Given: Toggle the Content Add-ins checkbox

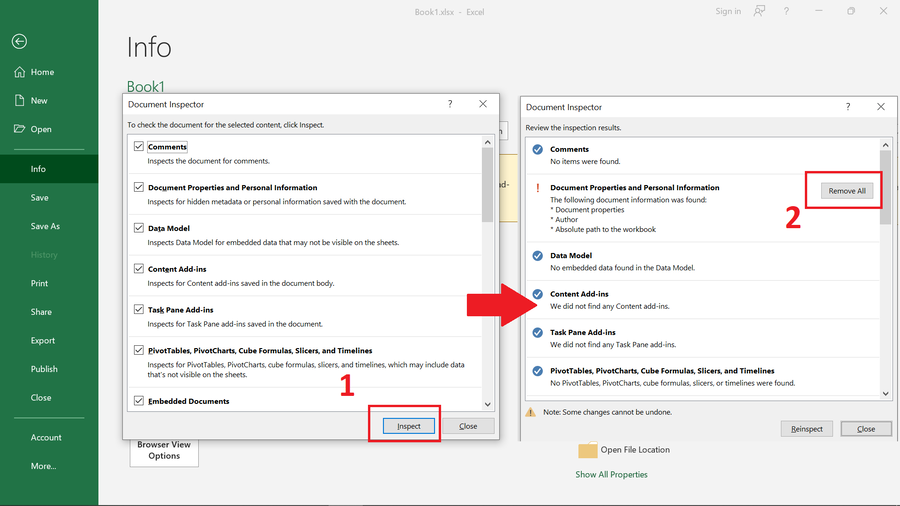Looking at the screenshot, I should click(138, 268).
